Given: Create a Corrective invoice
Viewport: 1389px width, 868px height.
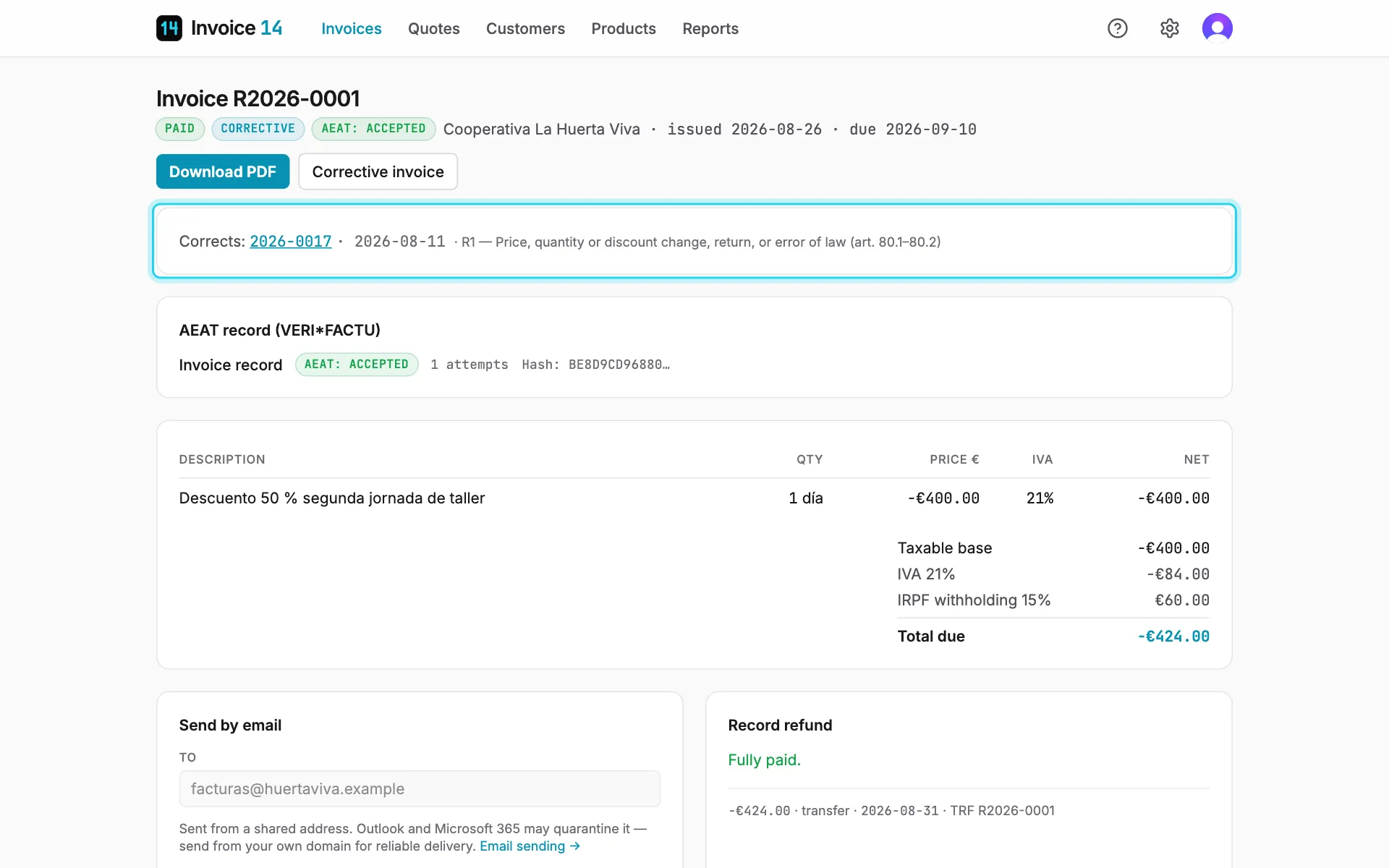Looking at the screenshot, I should click(x=378, y=171).
